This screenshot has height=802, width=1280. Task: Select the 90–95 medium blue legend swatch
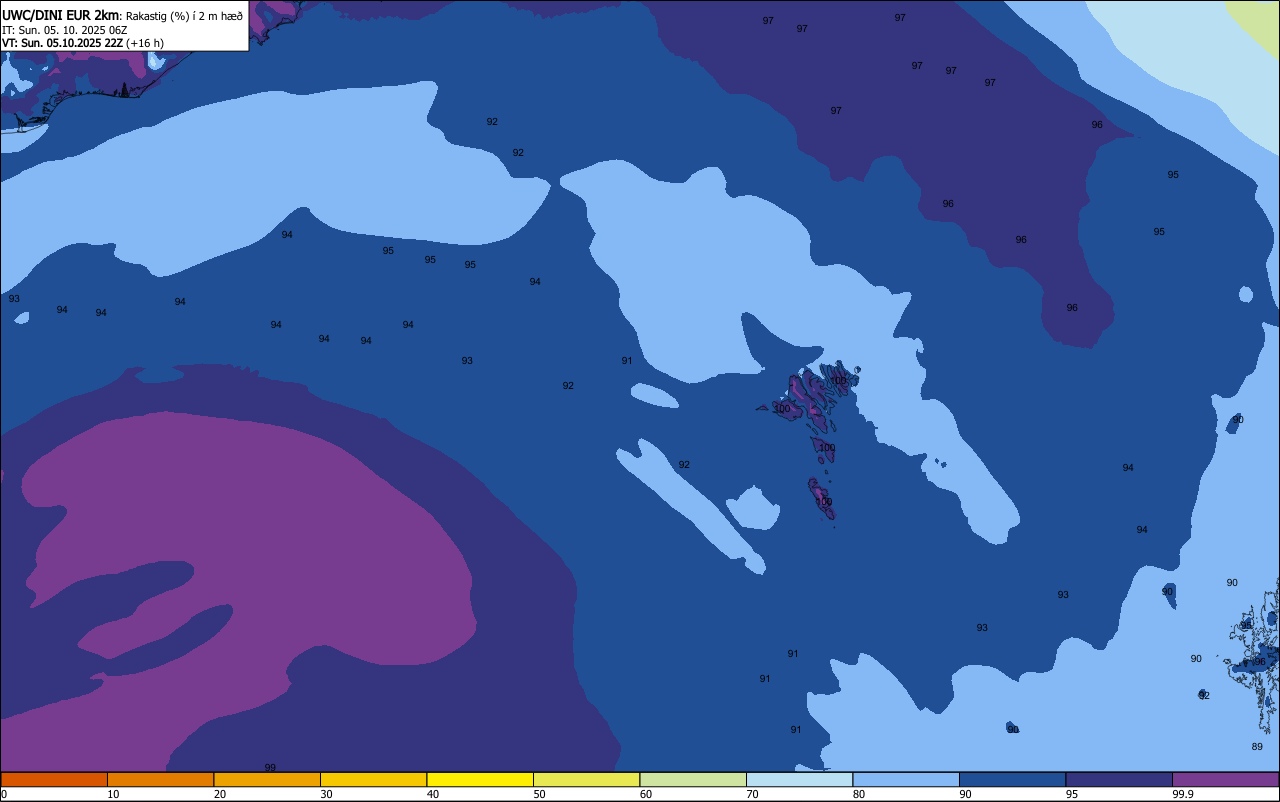click(x=1012, y=779)
